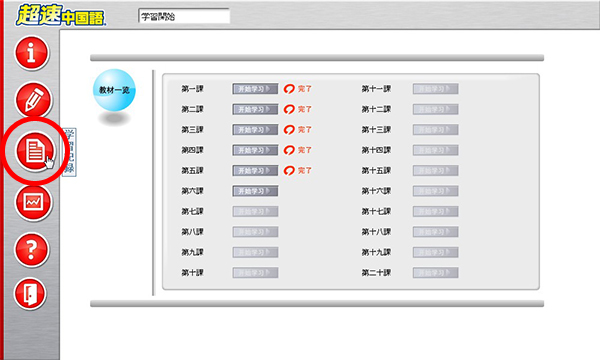
Task: Click the 完了 mark next to 第五課
Action: tap(298, 170)
